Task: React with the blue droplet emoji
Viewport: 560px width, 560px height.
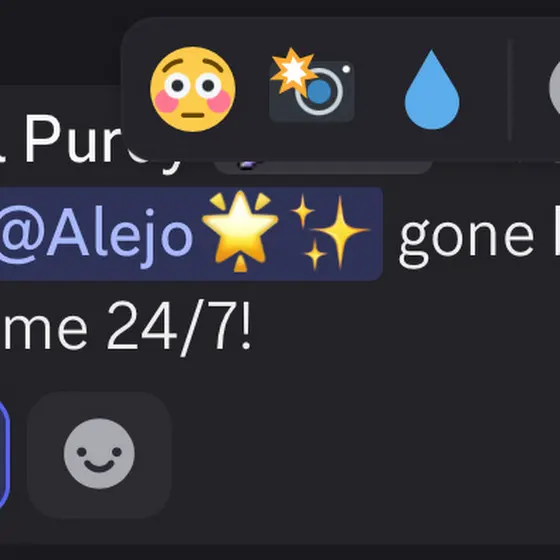Action: pos(432,89)
